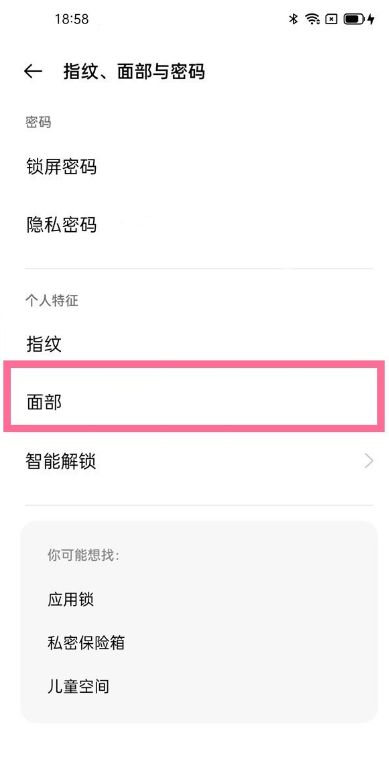Tap the Bluetooth status icon
The width and height of the screenshot is (389, 760).
tap(293, 19)
